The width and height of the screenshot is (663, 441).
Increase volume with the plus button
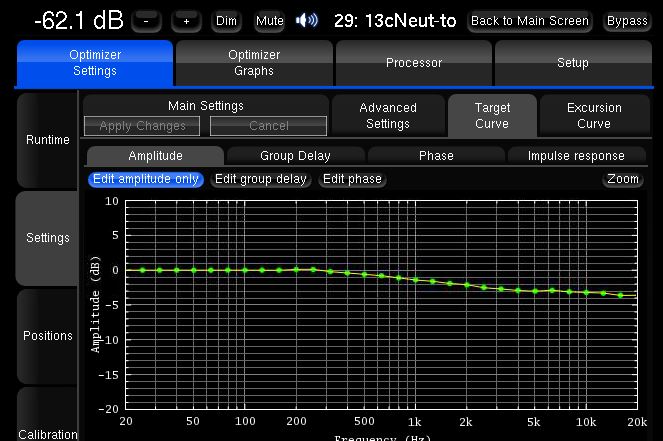(186, 21)
